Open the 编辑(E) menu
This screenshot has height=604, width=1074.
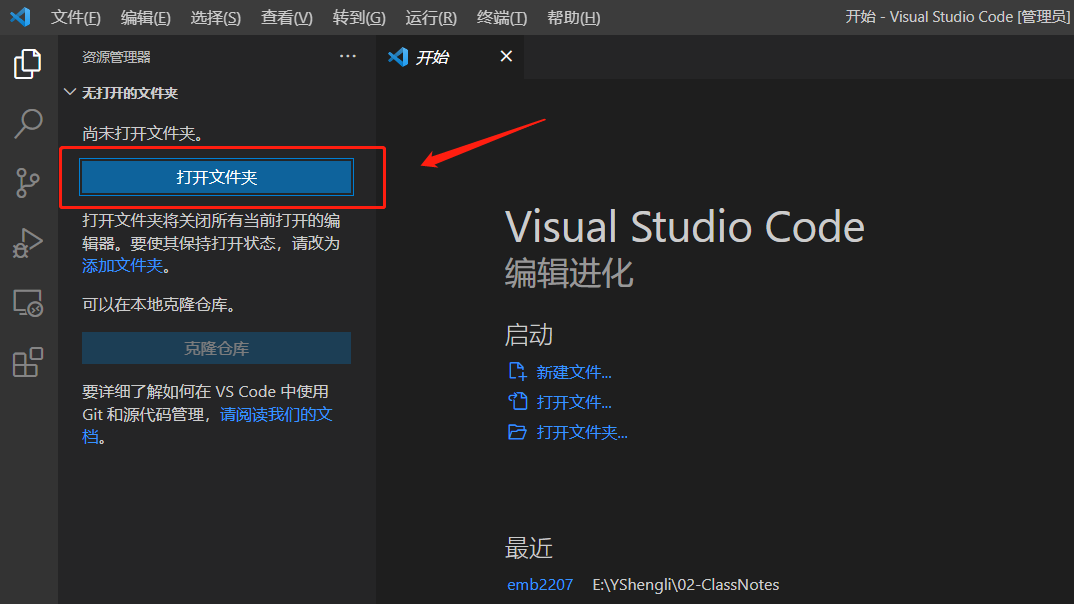145,17
